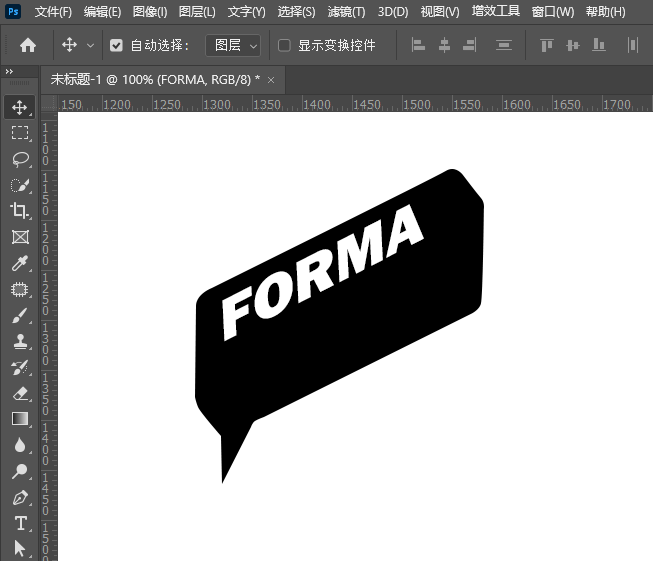Toggle the 自动选择 checkbox
This screenshot has width=653, height=561.
pos(116,45)
